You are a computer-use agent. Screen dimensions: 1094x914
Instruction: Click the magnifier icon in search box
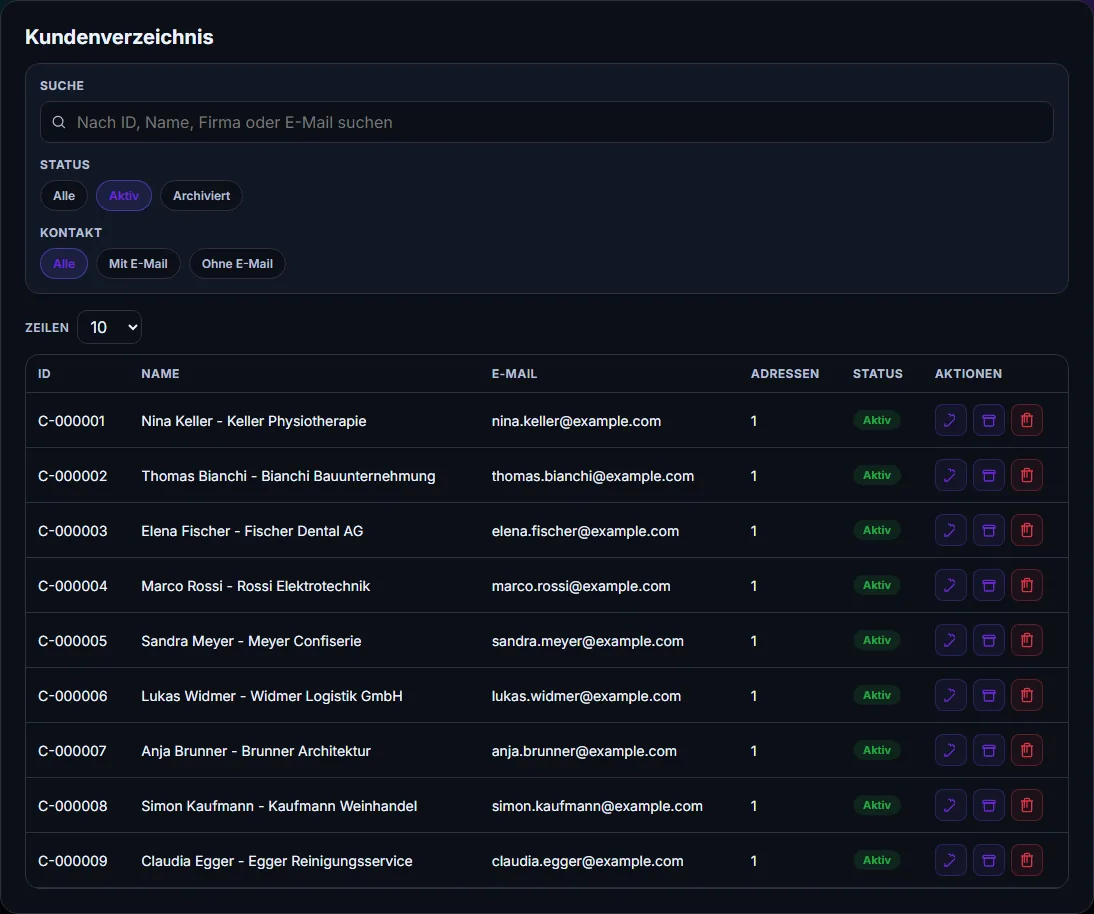click(x=59, y=122)
